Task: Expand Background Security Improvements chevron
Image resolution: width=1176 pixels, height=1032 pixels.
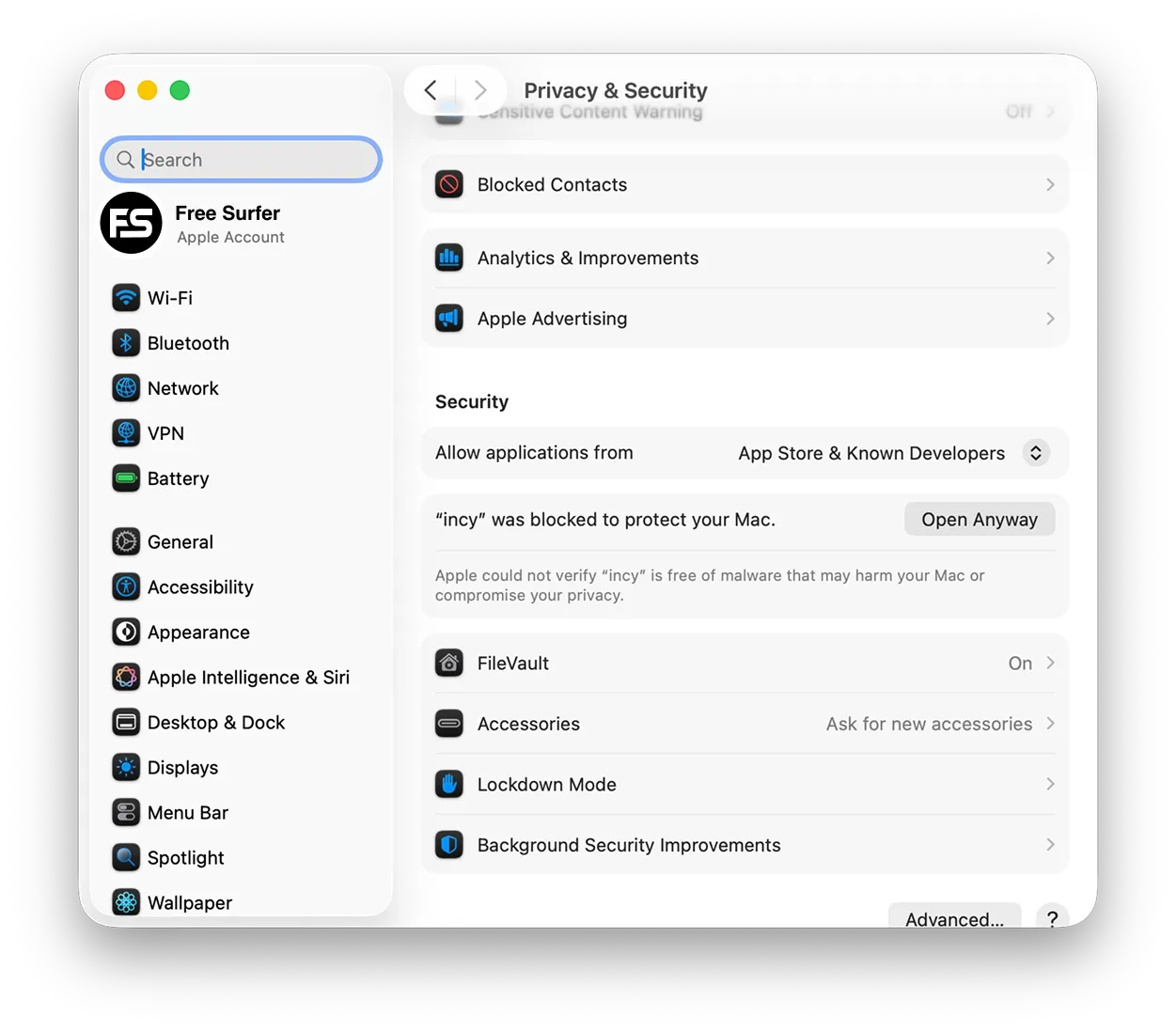Action: coord(1050,845)
